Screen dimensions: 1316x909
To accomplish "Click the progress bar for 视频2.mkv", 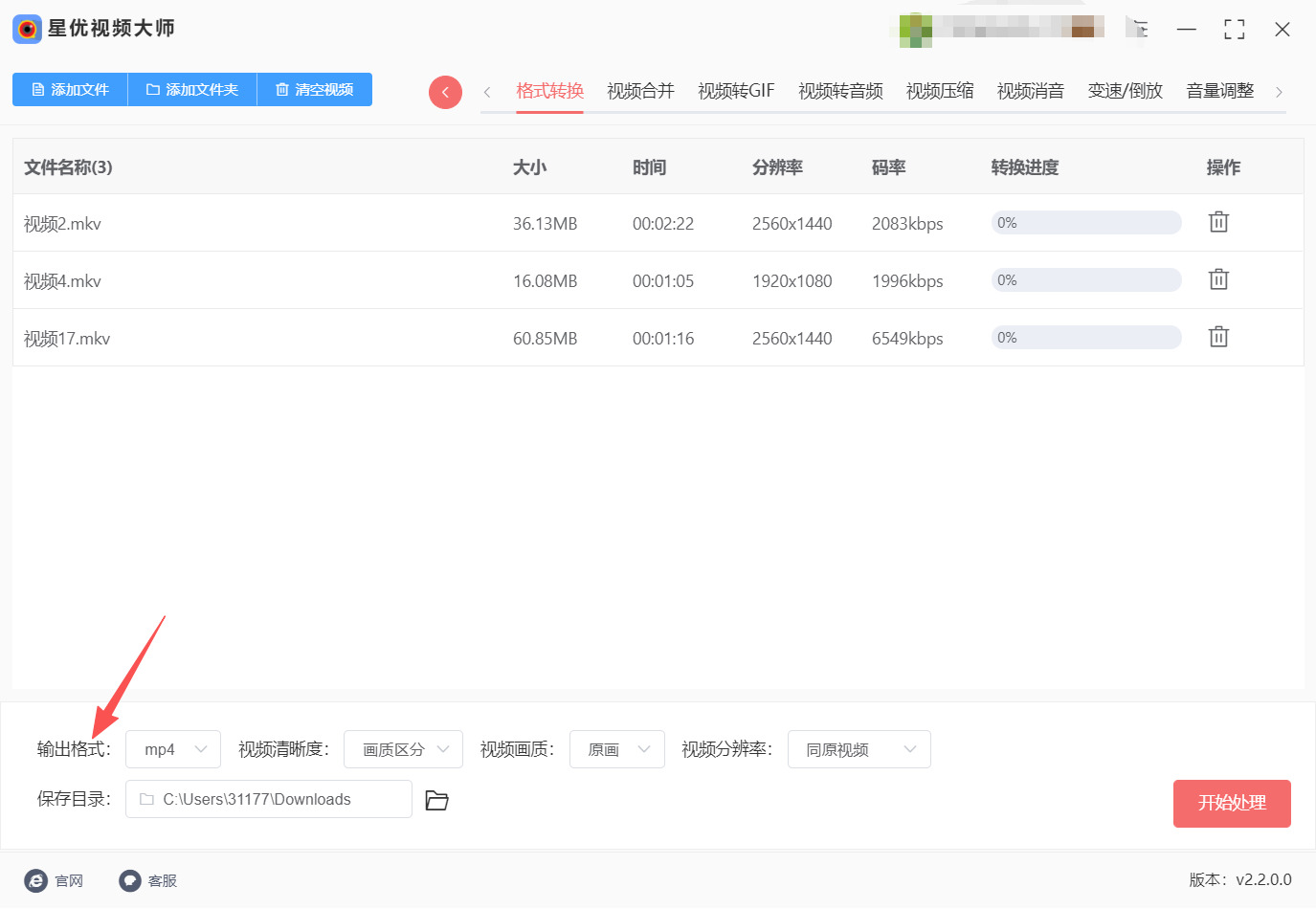I will [1086, 223].
